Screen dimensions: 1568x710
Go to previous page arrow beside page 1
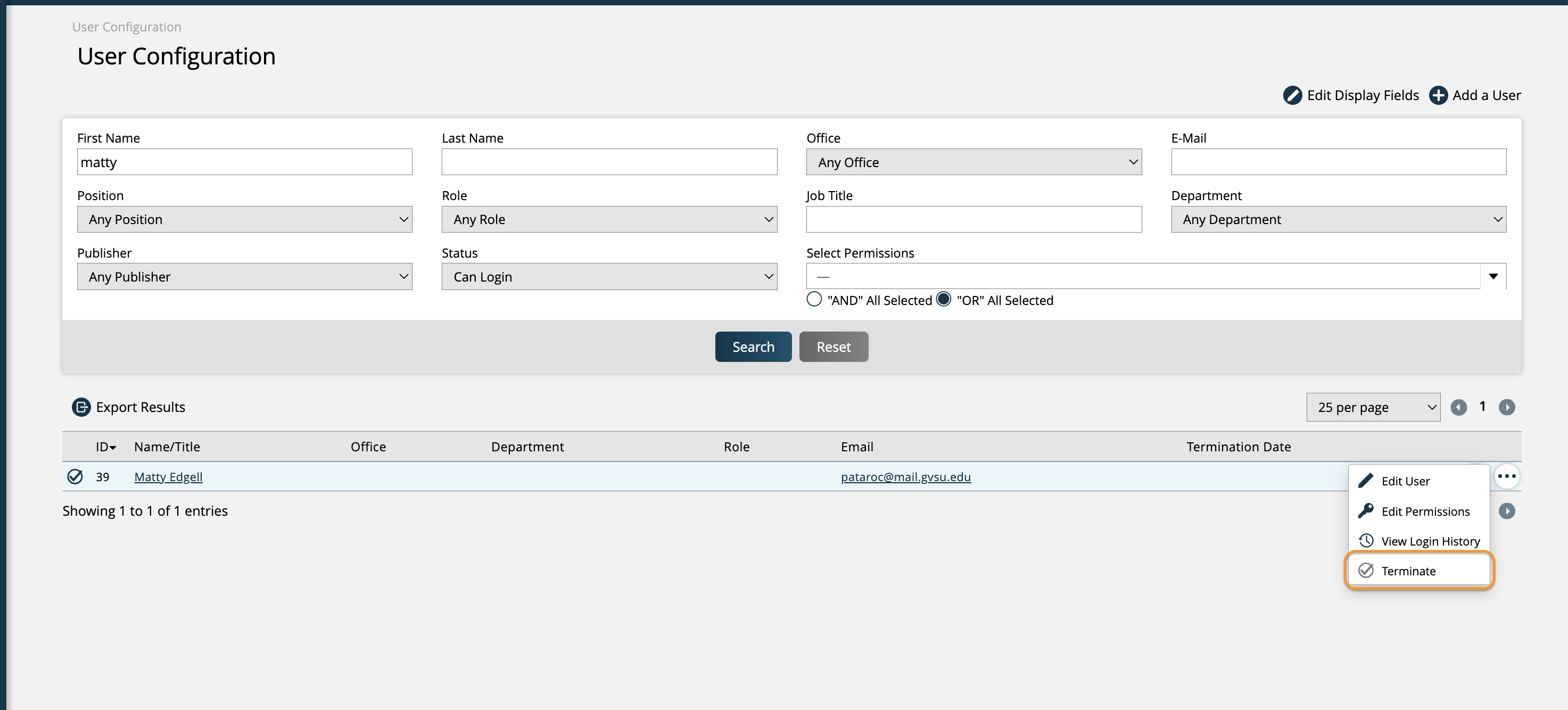pos(1458,407)
